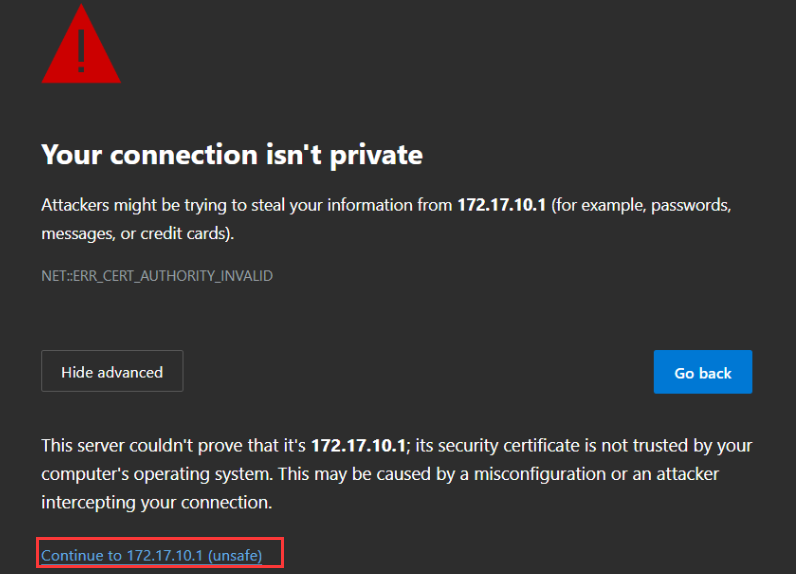Click bold 172.17.10.1 in 'This server couldn't prove' text

358,445
